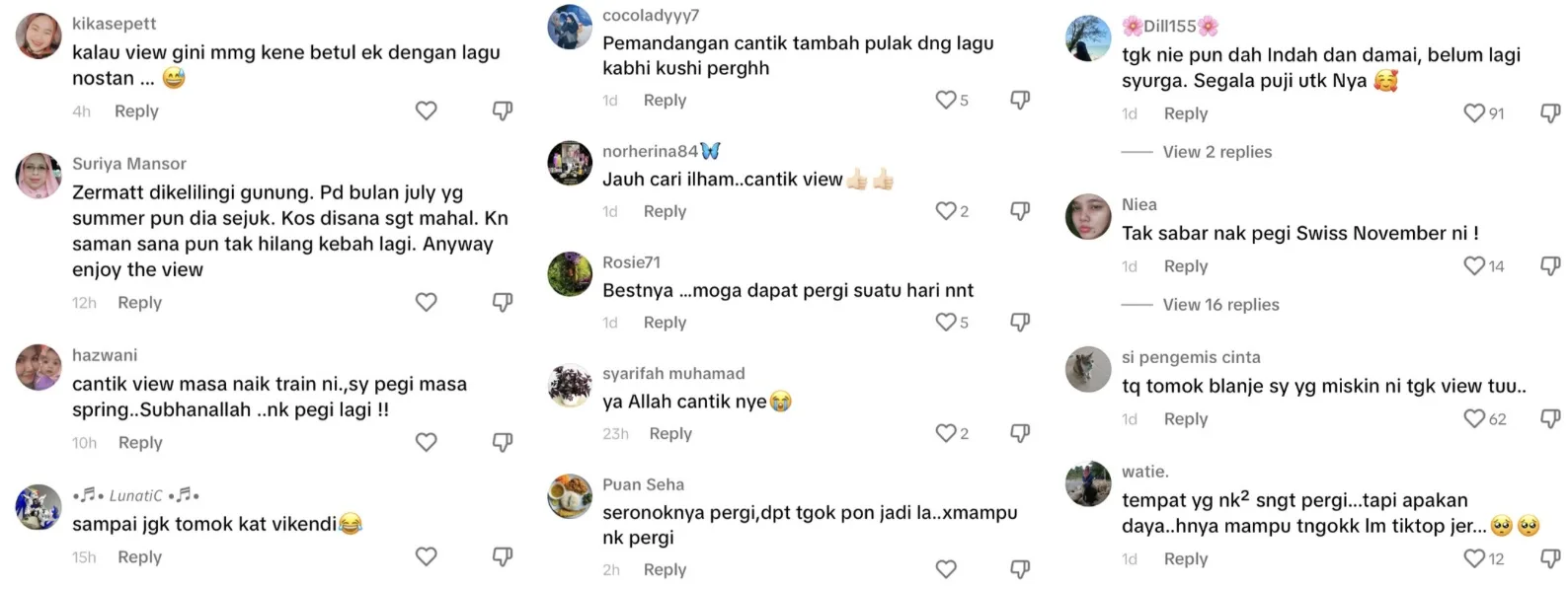Like cocoladyyy7's comment showing 5 likes
1568x589 pixels.
946,100
